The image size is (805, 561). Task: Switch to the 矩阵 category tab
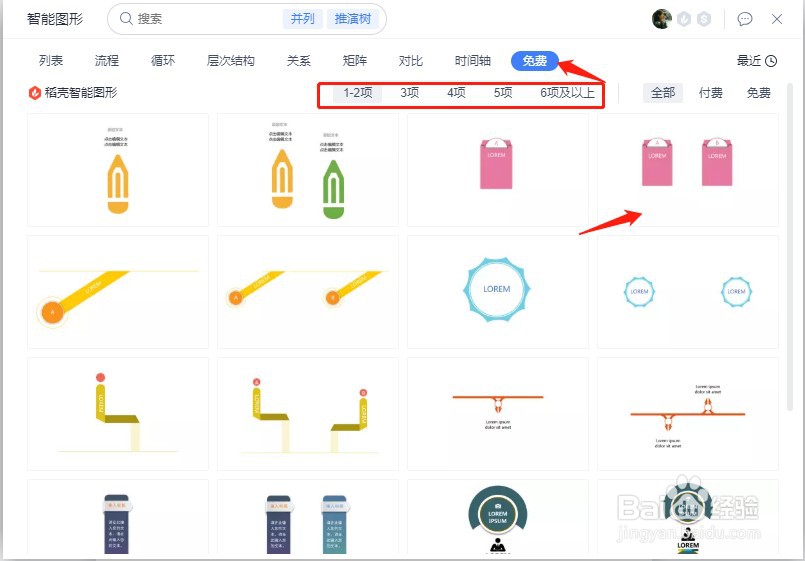pyautogui.click(x=355, y=61)
